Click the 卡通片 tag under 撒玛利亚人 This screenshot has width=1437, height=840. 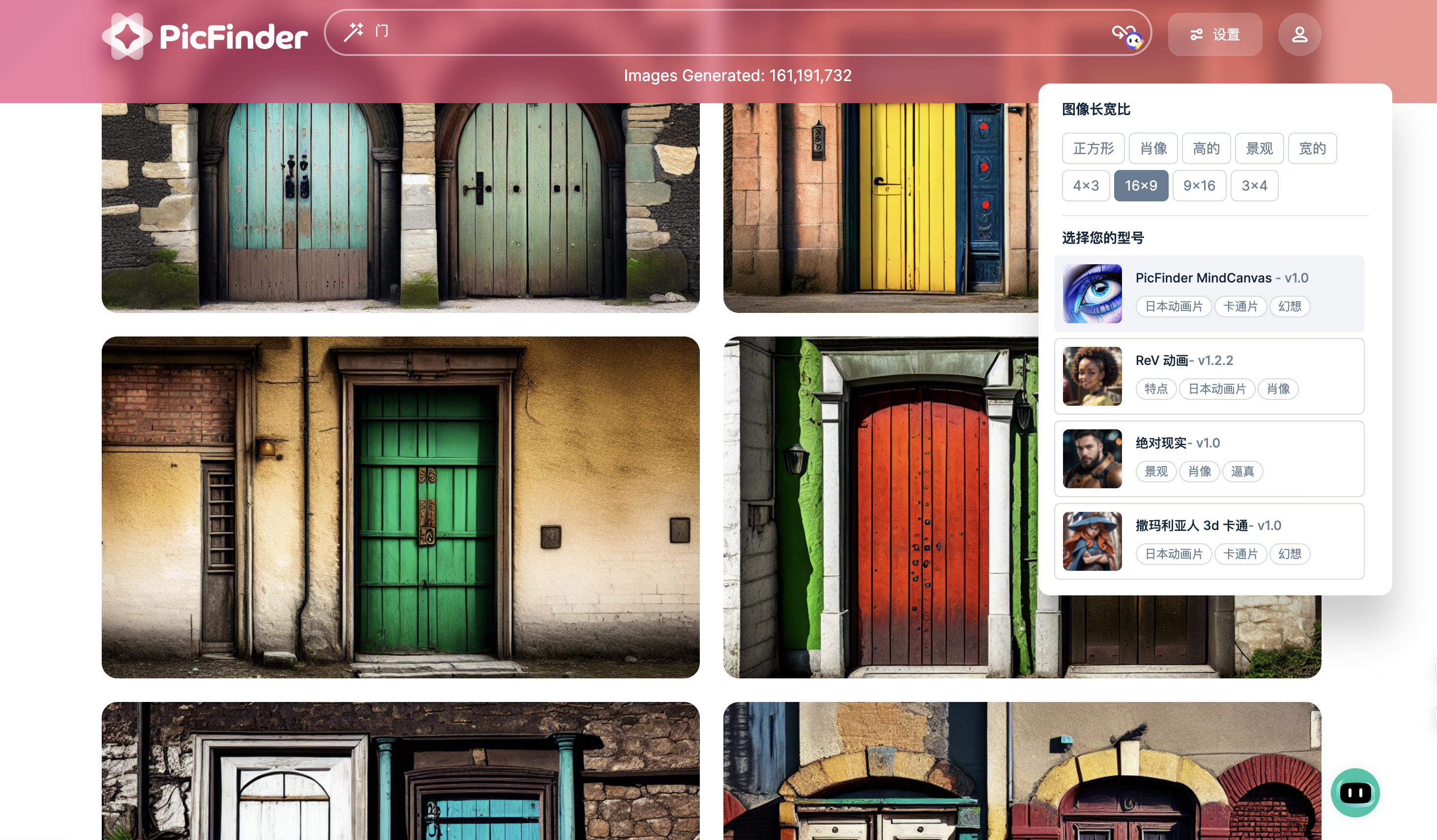pos(1240,555)
